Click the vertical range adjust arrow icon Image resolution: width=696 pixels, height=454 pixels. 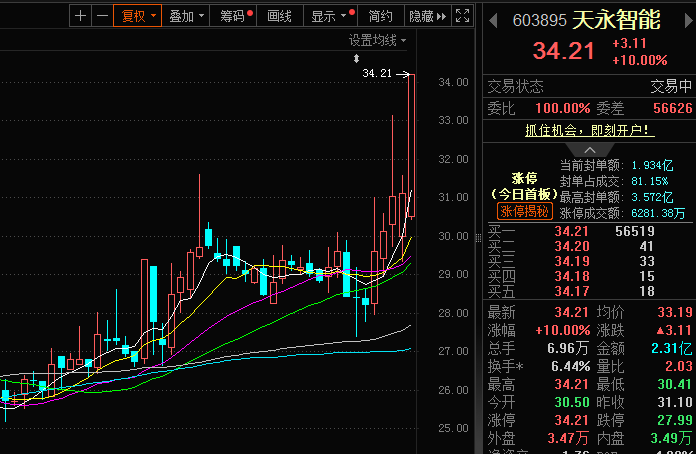point(356,59)
